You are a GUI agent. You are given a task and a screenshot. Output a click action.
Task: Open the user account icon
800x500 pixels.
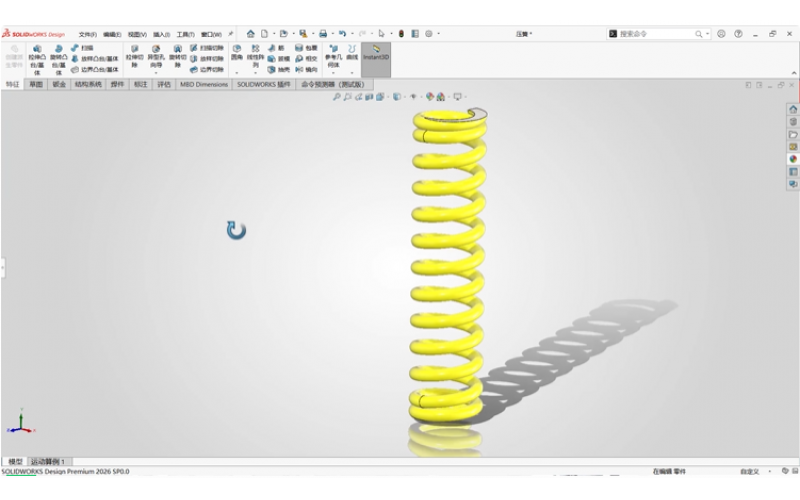coord(721,34)
